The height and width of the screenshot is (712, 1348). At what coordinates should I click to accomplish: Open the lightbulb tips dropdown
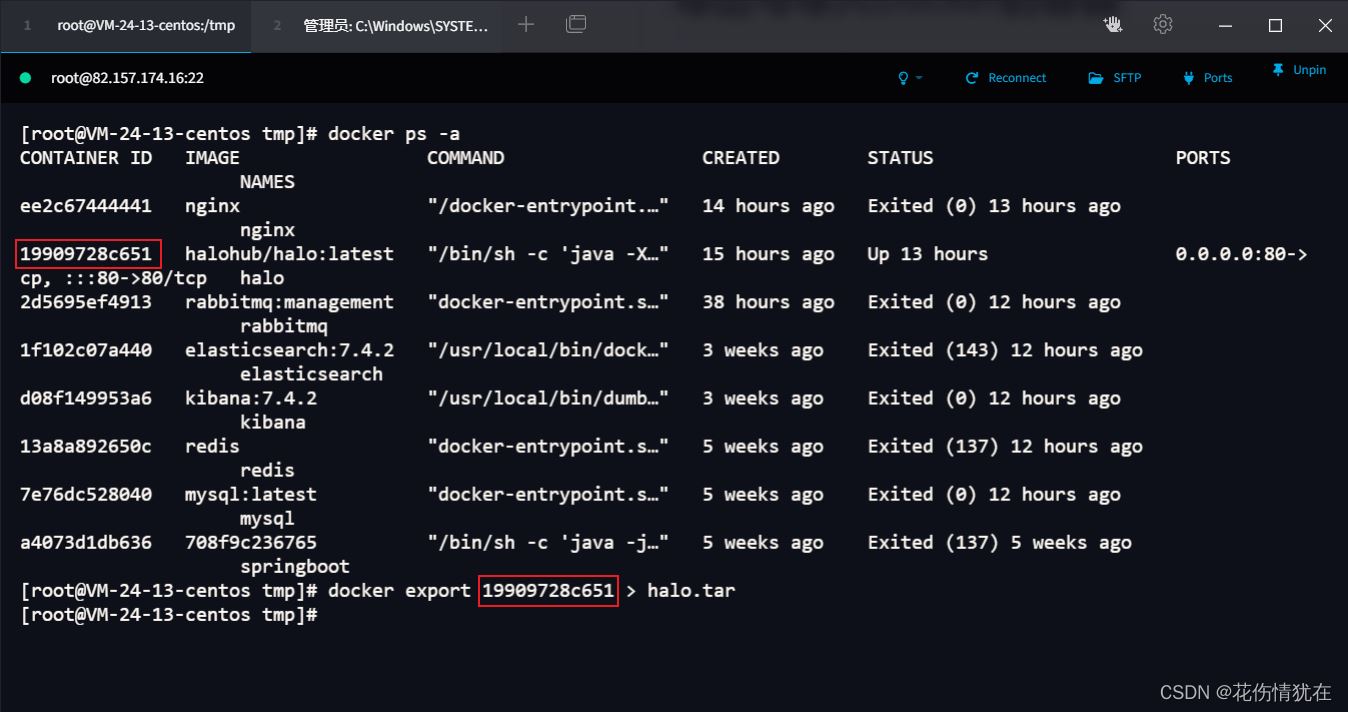pos(909,78)
